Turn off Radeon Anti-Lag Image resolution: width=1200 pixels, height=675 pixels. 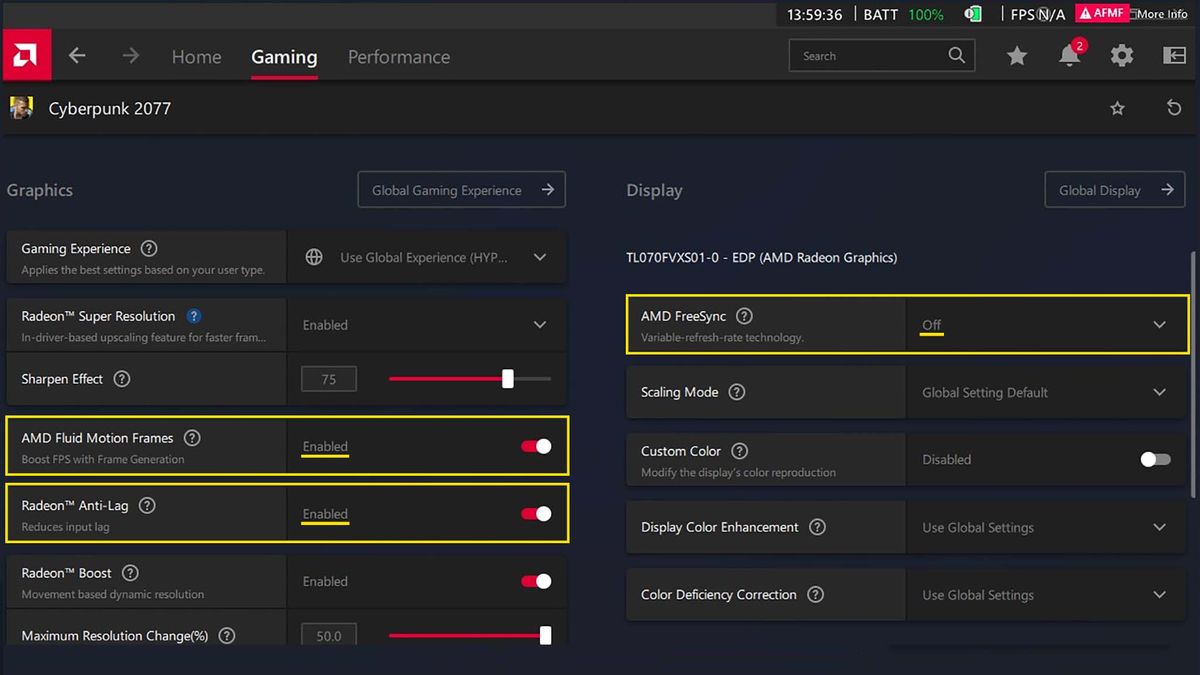coord(537,513)
